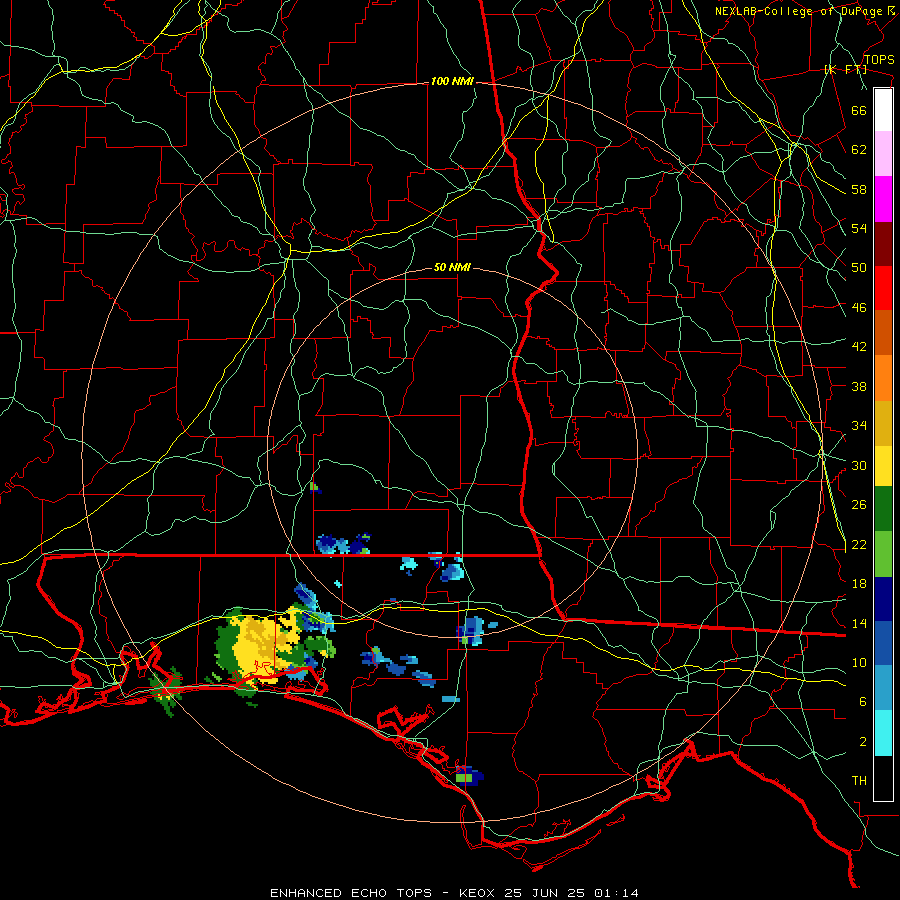Click the "66" legend value
The height and width of the screenshot is (900, 900).
coord(859,110)
